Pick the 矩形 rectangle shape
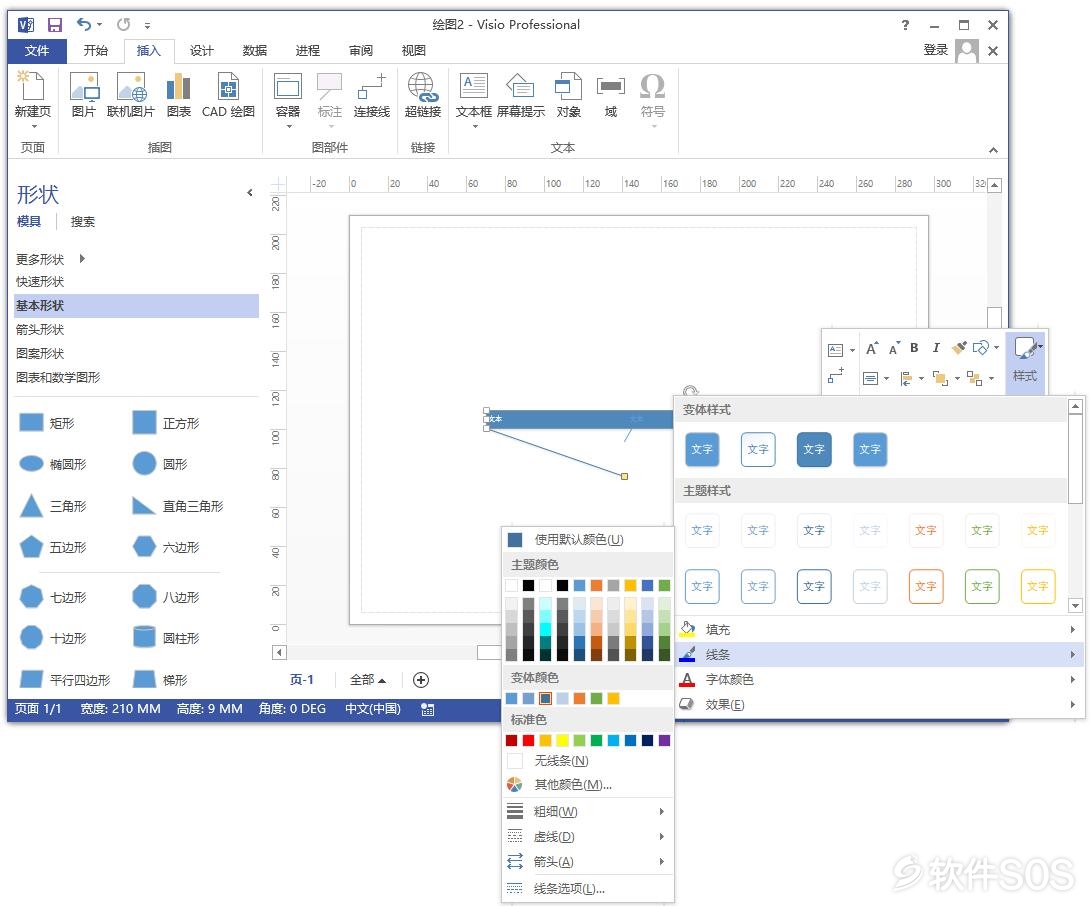 (46, 423)
